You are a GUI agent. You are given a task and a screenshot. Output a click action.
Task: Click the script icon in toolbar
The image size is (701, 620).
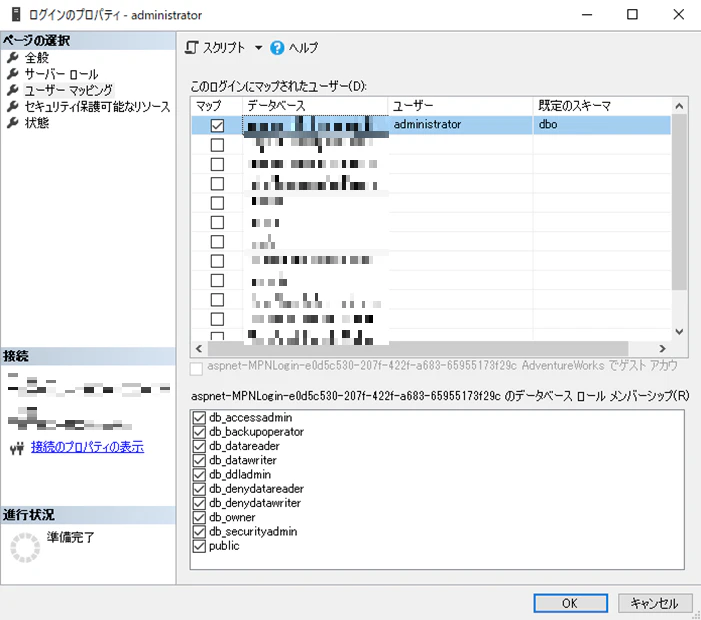click(191, 47)
